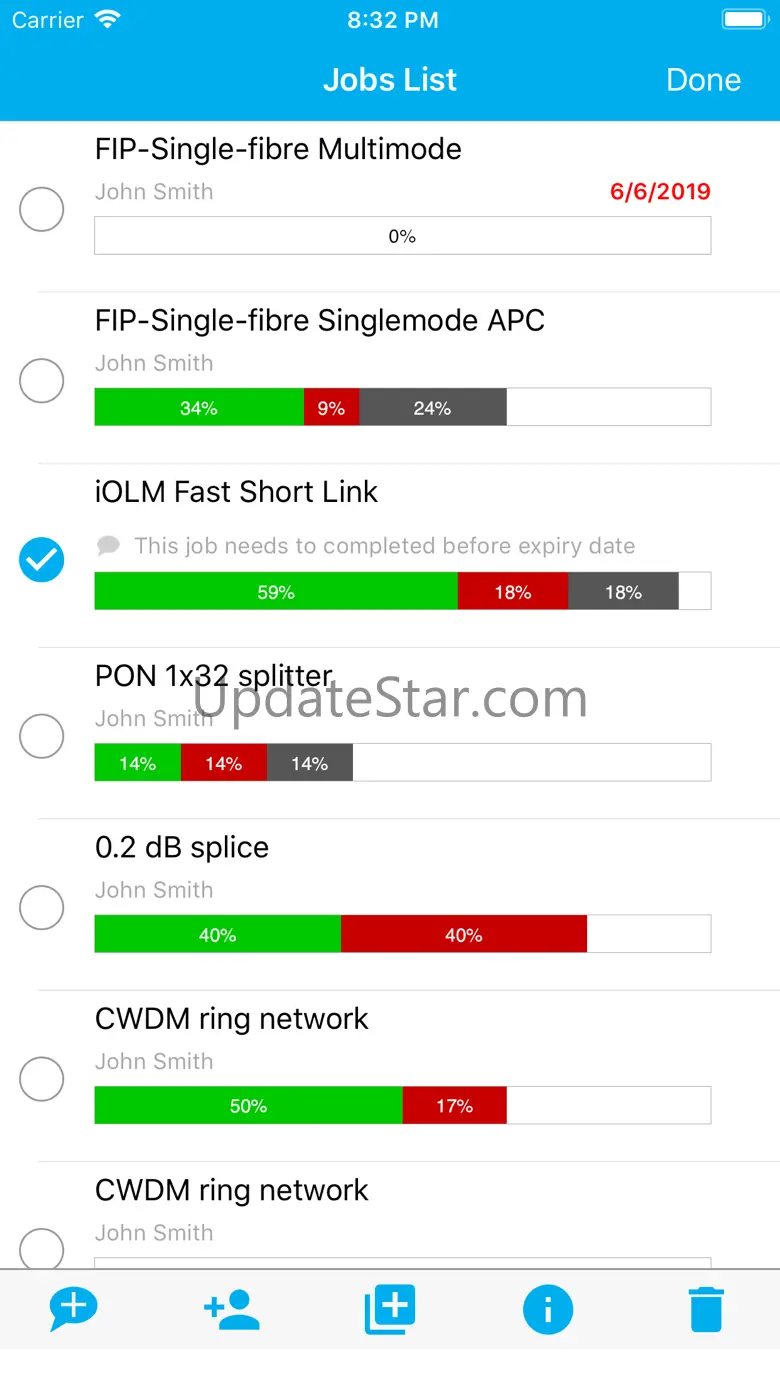Open the CWDM ring network 50% job
Image resolution: width=780 pixels, height=1387 pixels.
click(232, 1019)
